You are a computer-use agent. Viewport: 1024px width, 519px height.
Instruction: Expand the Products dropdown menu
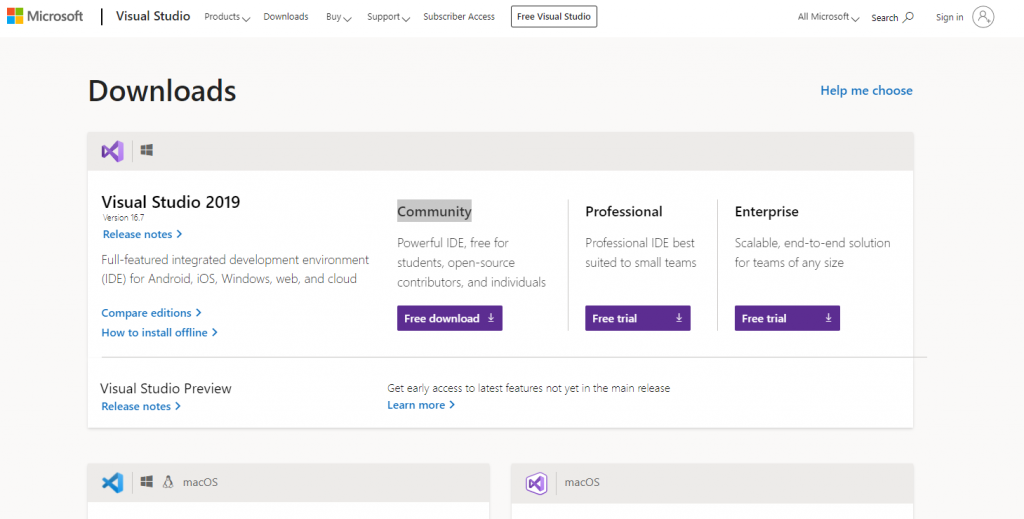click(x=227, y=17)
